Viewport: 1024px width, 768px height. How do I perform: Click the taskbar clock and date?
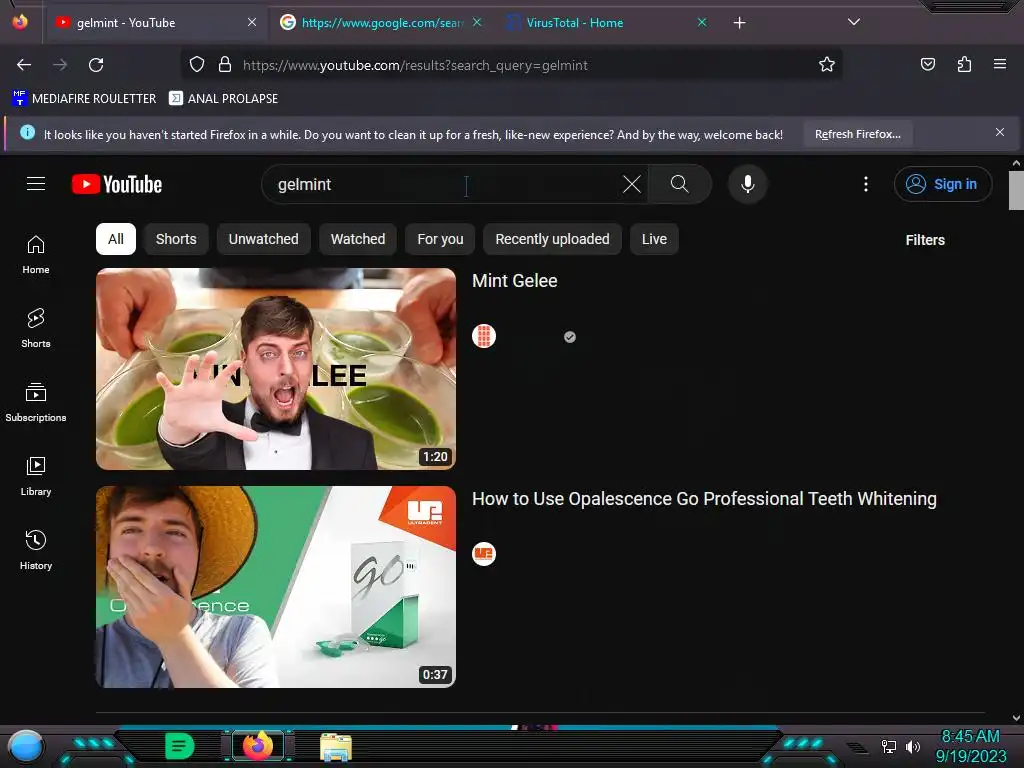coord(970,746)
